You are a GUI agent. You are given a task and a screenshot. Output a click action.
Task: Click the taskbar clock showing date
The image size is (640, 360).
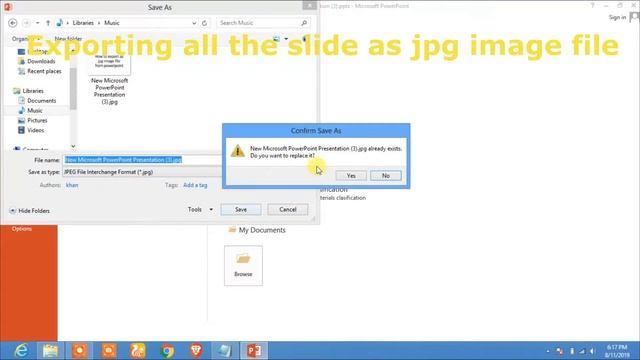coord(617,351)
